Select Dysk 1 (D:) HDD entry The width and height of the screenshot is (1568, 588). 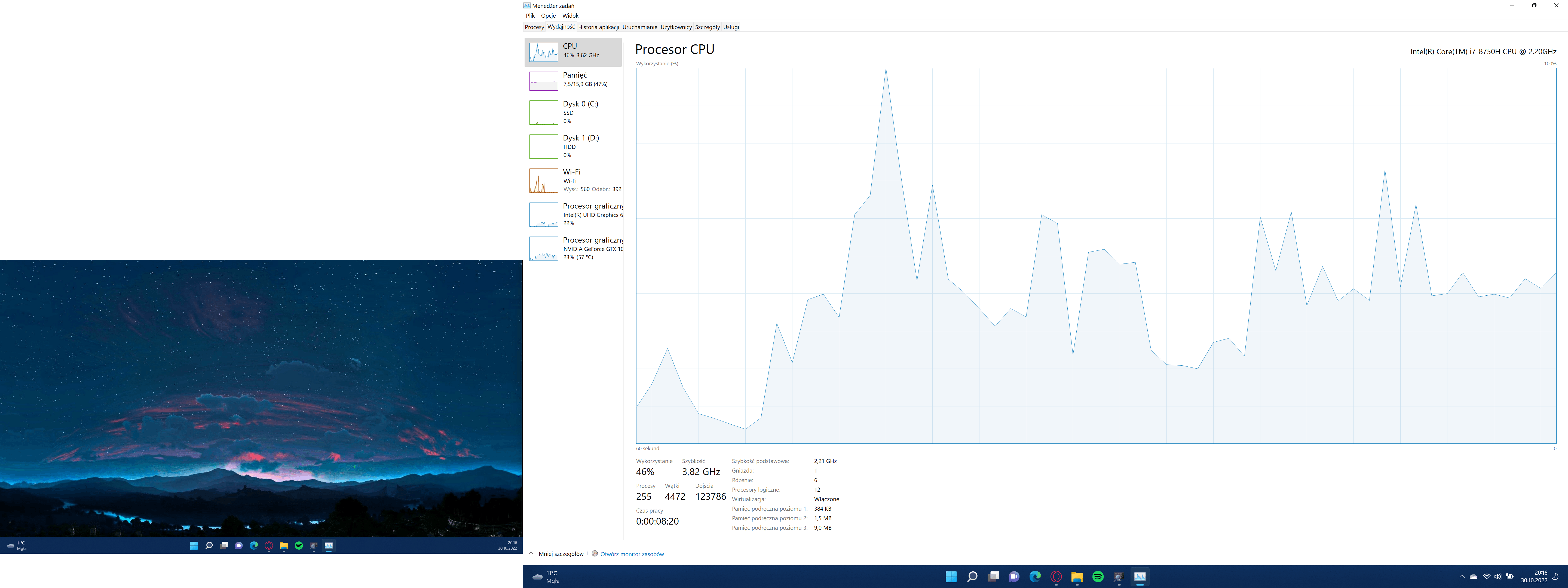[573, 147]
